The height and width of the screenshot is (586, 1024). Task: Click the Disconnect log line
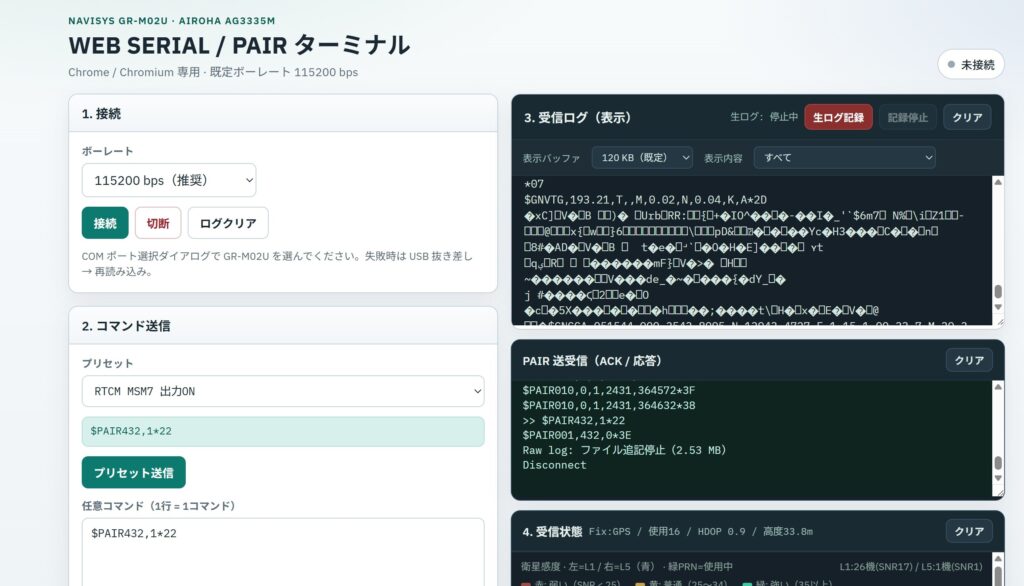click(x=554, y=465)
